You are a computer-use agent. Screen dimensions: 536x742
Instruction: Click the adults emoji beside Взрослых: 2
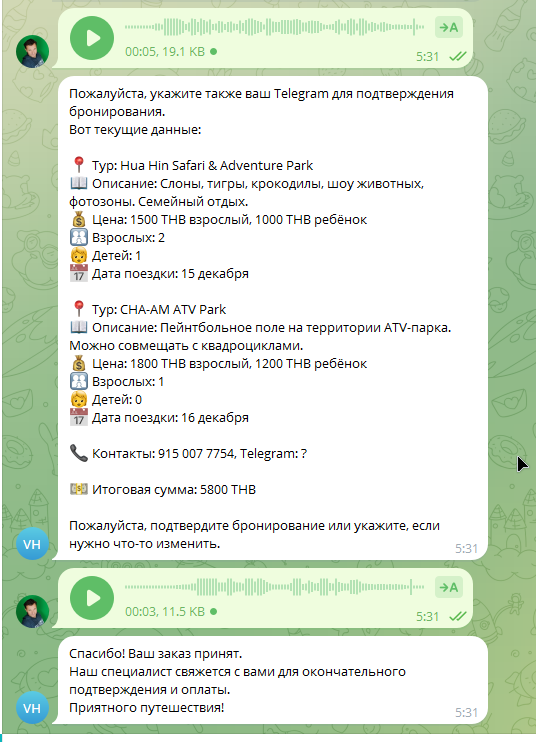click(x=79, y=238)
